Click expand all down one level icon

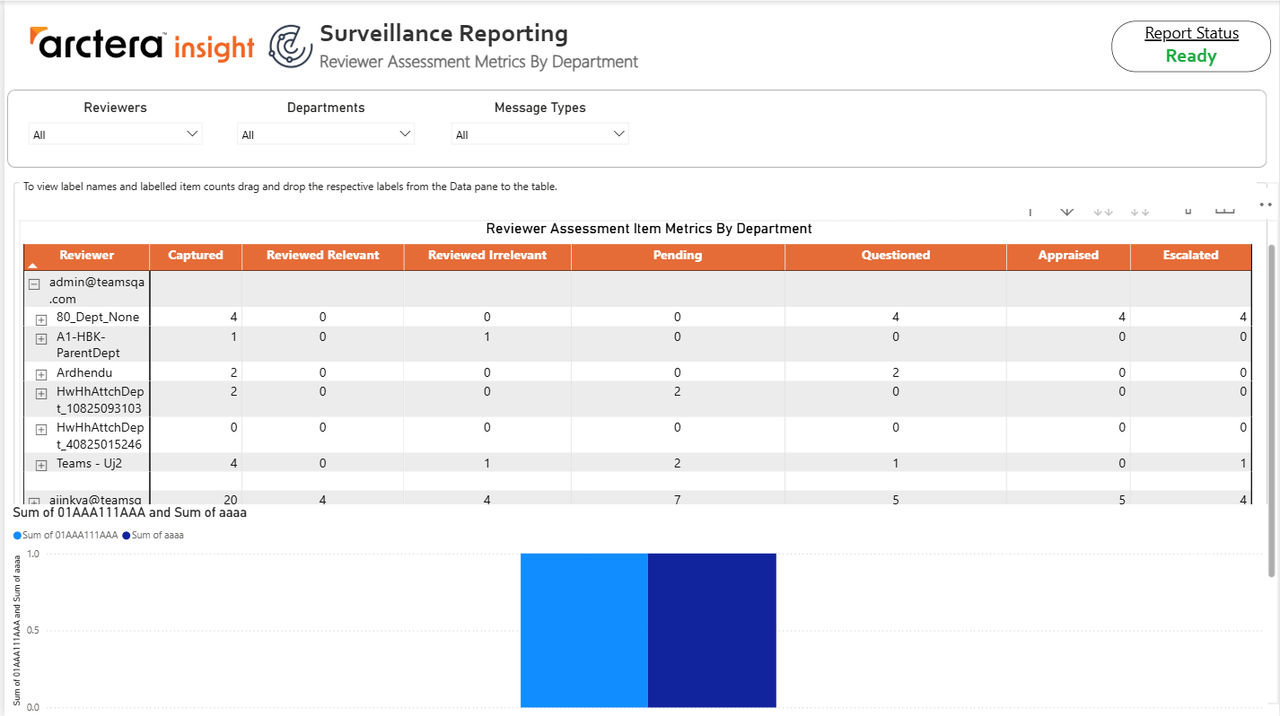1139,211
